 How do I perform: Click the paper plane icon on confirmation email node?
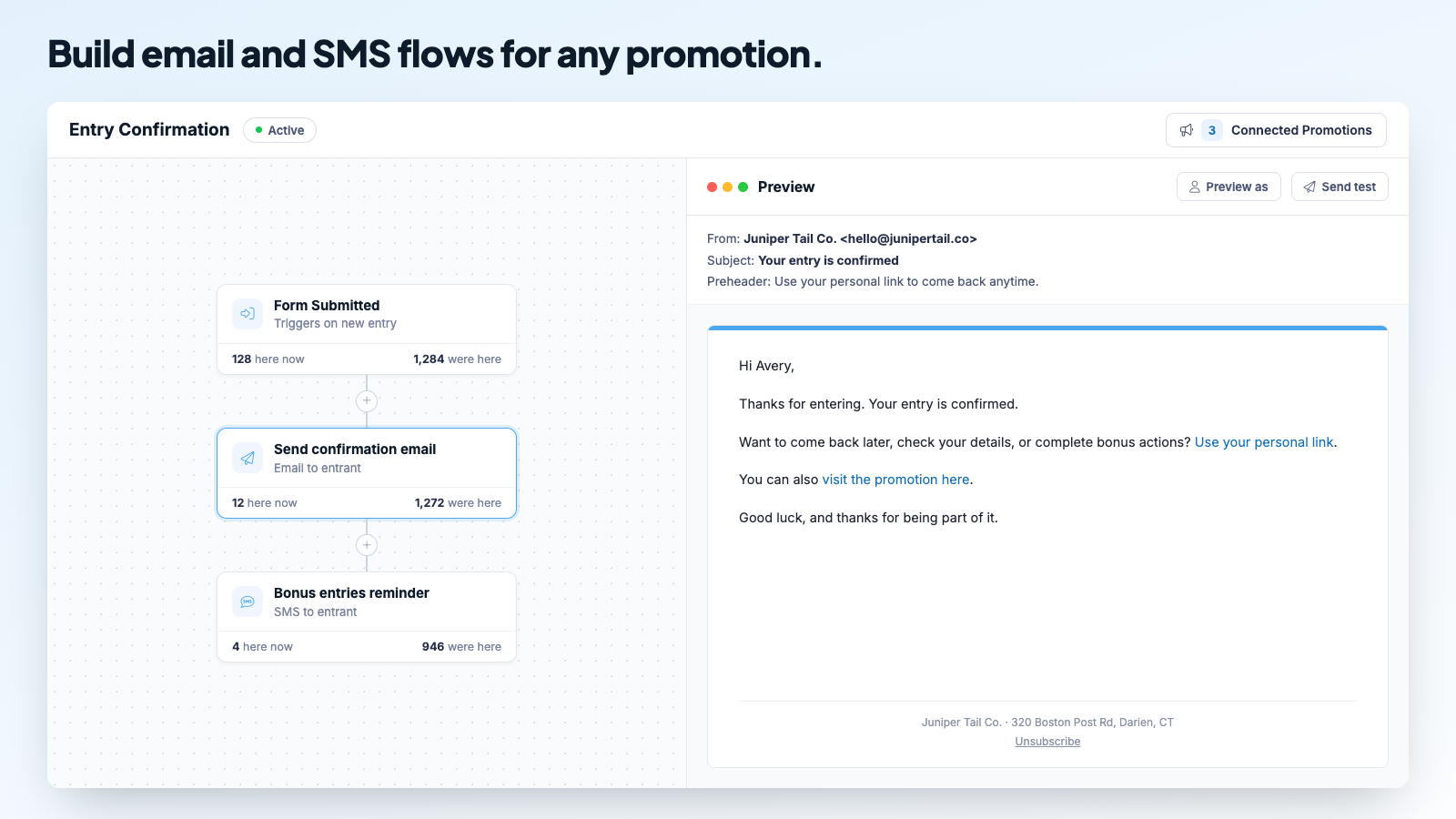[248, 458]
